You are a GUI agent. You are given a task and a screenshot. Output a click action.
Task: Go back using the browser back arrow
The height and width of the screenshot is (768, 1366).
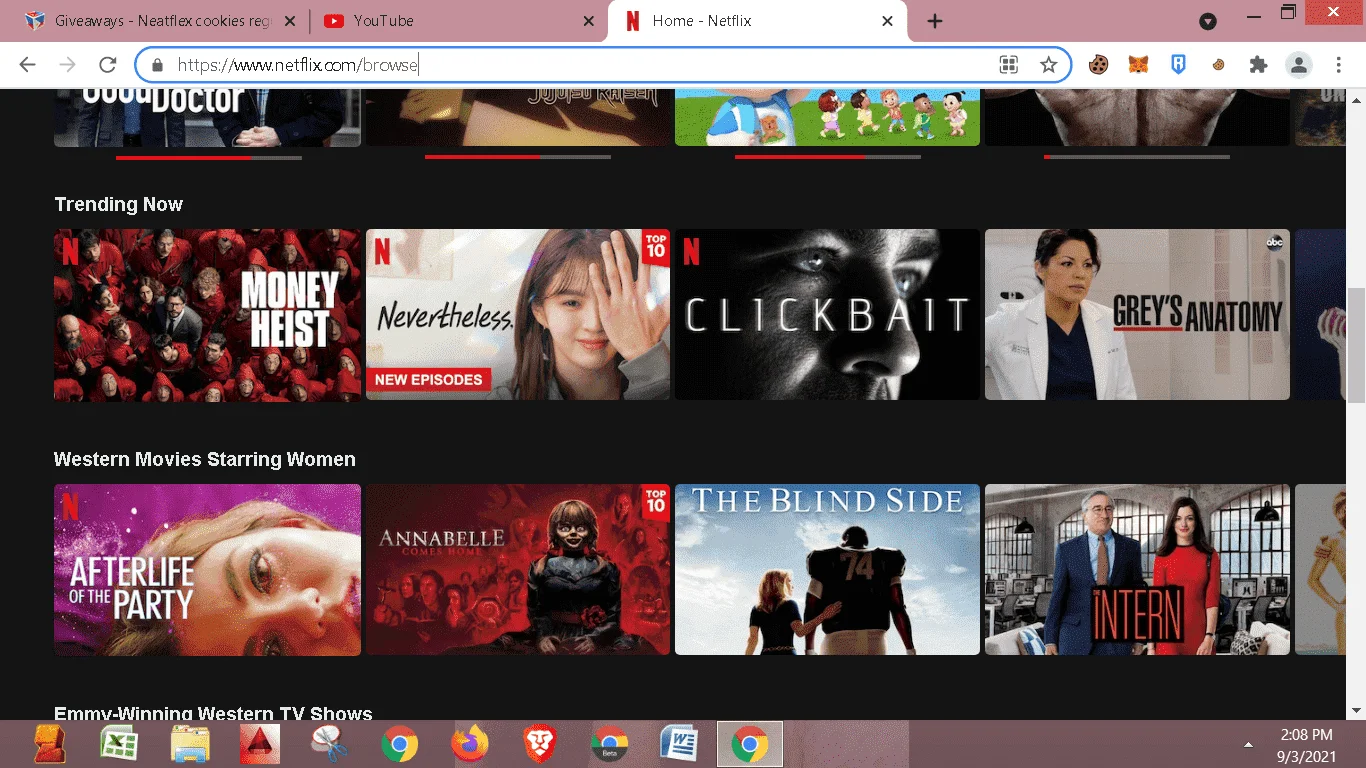(x=27, y=65)
